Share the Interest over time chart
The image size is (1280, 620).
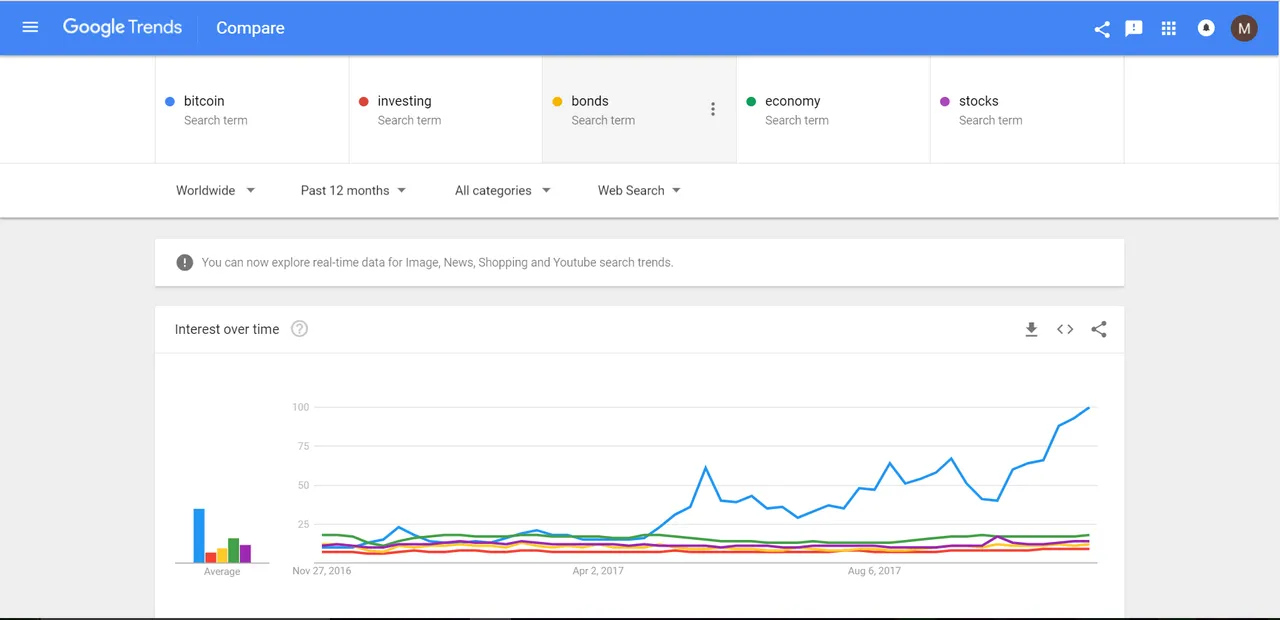1099,329
